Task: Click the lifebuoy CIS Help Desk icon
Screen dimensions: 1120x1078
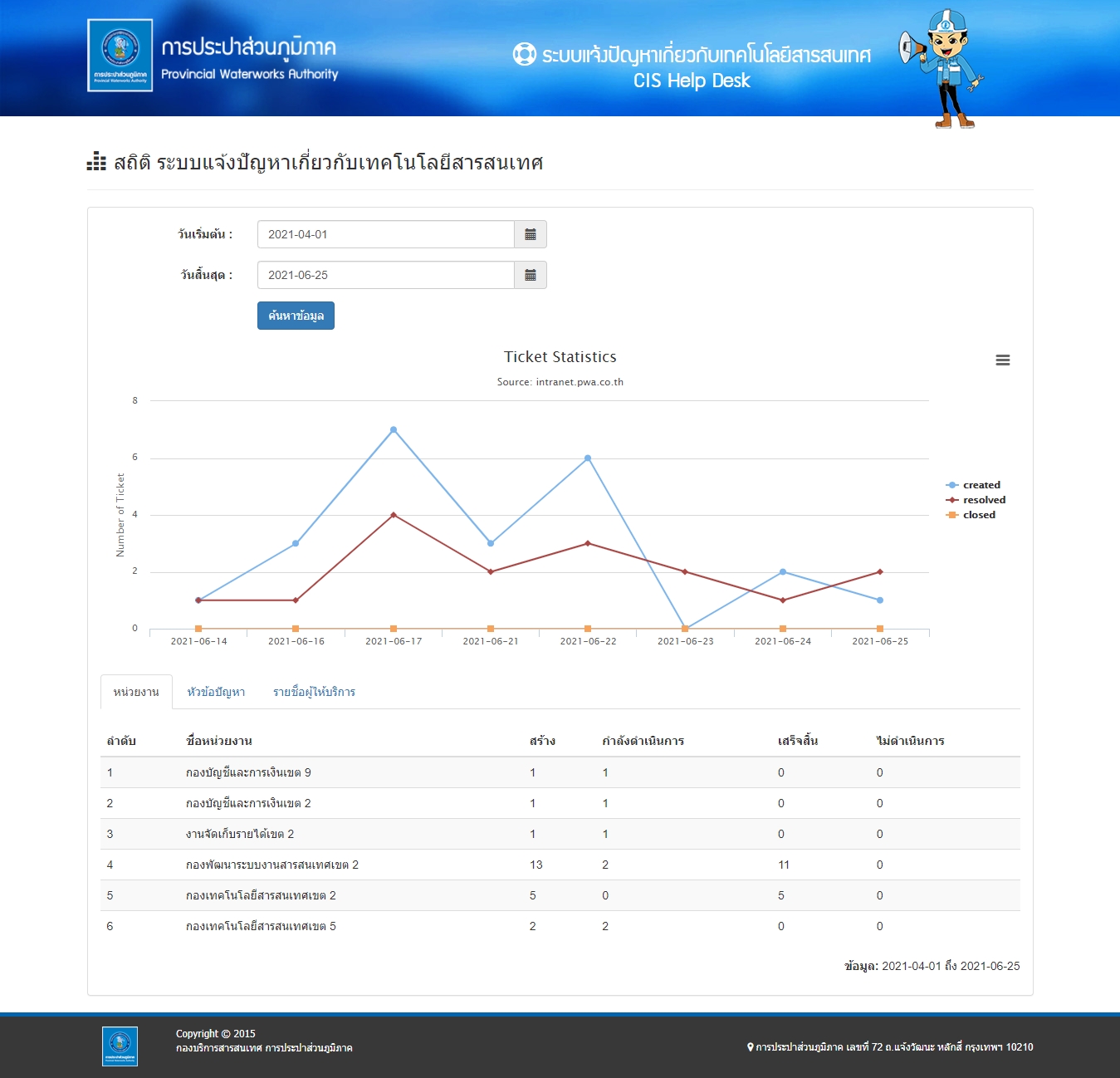Action: pos(524,55)
